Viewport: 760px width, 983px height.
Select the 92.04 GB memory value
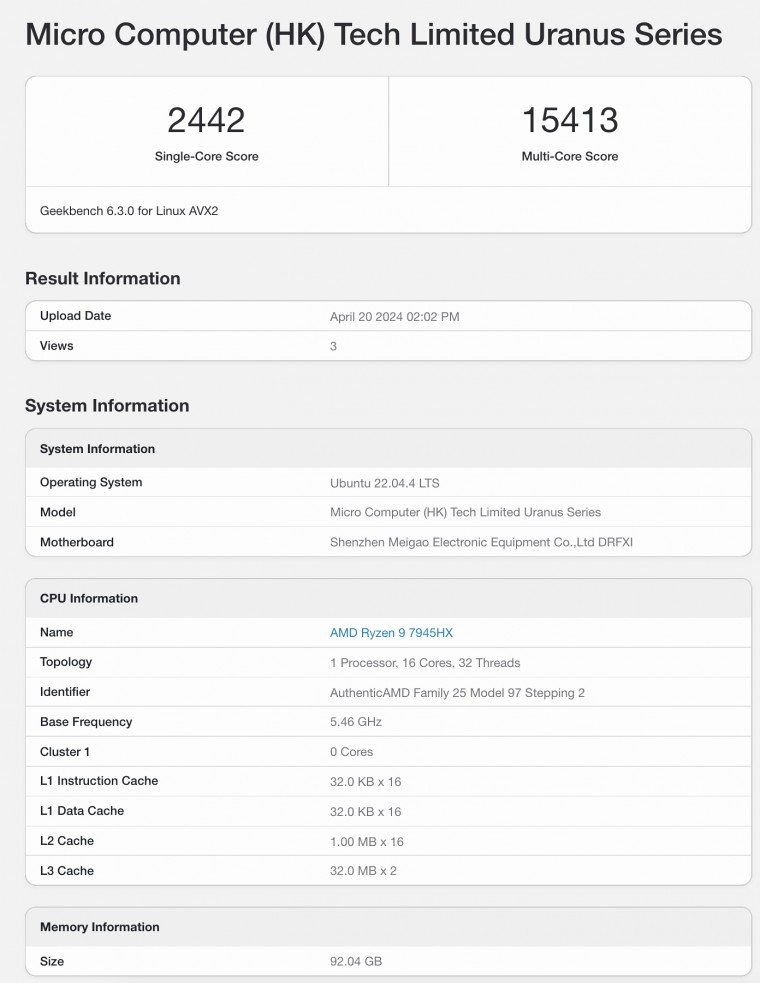356,961
